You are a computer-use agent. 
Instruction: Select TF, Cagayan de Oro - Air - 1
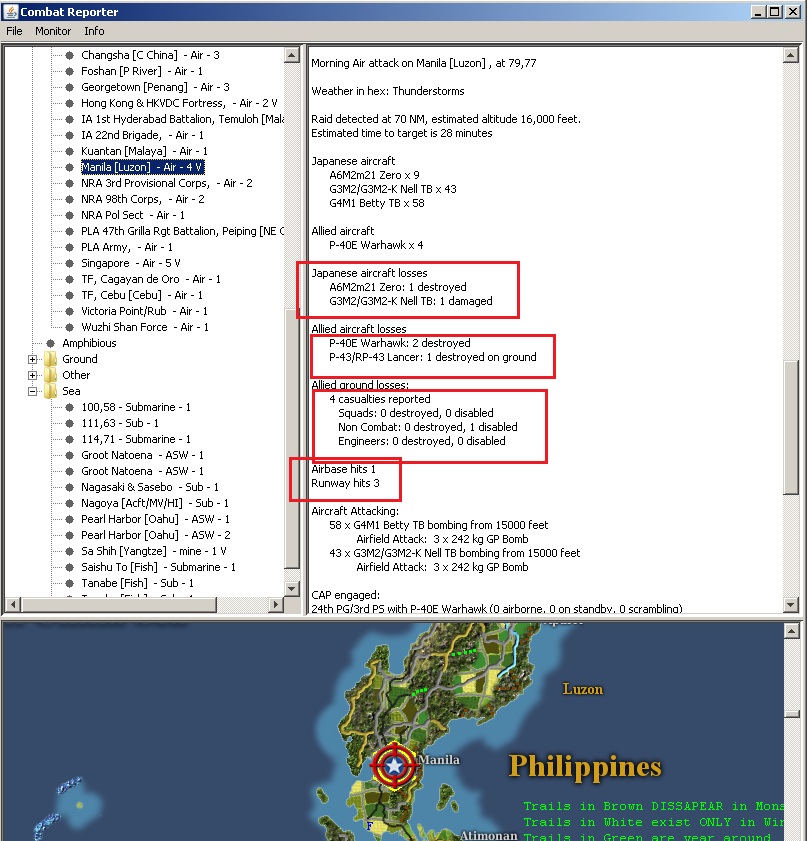151,279
